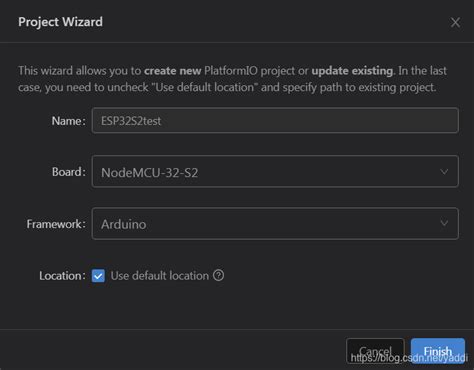Open the NodeMCU-32-S2 board selector

(275, 171)
